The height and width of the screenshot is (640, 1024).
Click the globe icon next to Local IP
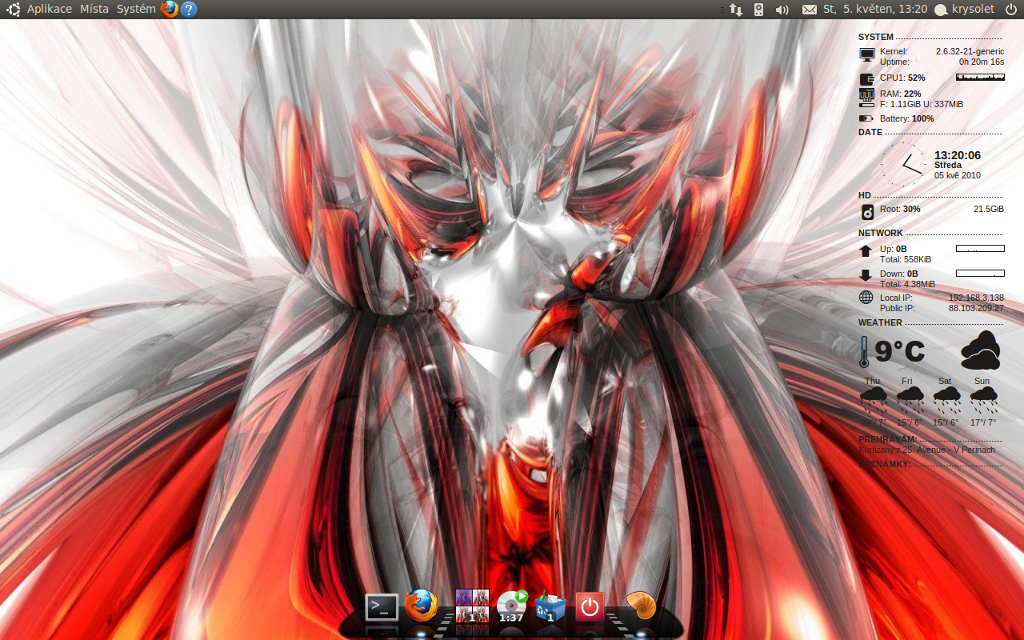pyautogui.click(x=866, y=298)
